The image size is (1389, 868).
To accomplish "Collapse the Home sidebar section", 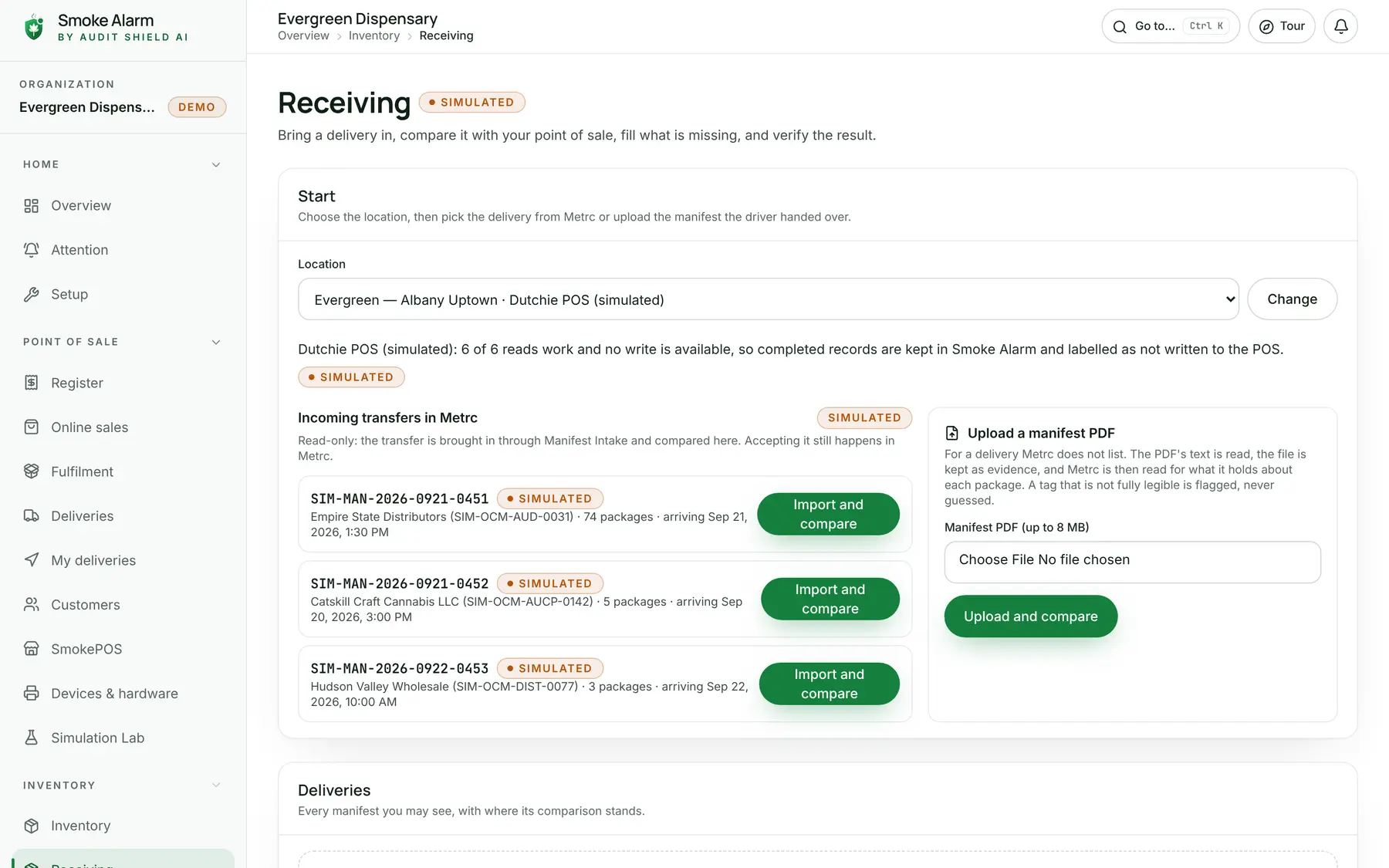I will click(216, 165).
